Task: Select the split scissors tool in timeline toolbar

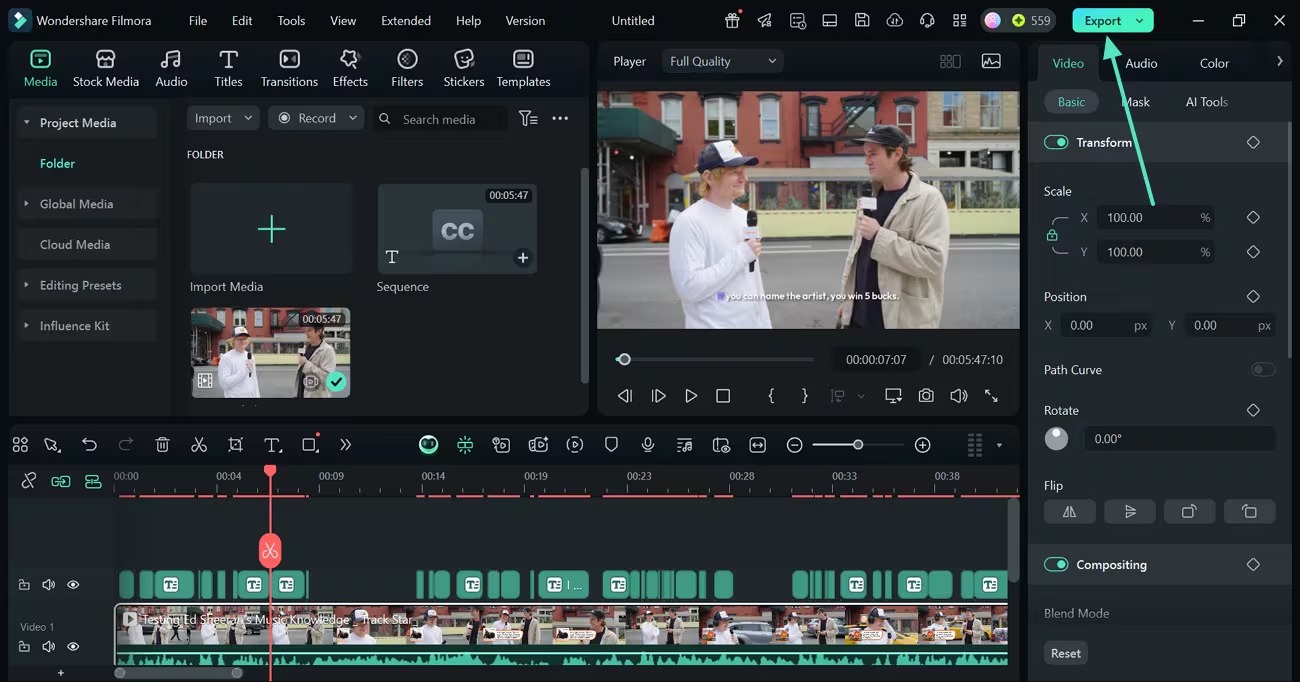Action: tap(199, 445)
